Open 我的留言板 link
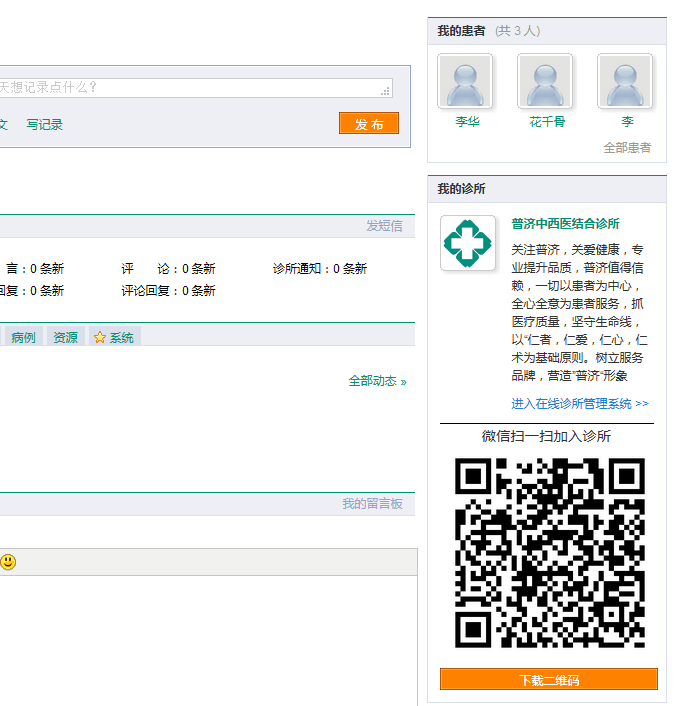Screen dimensions: 676x706 (x=372, y=503)
